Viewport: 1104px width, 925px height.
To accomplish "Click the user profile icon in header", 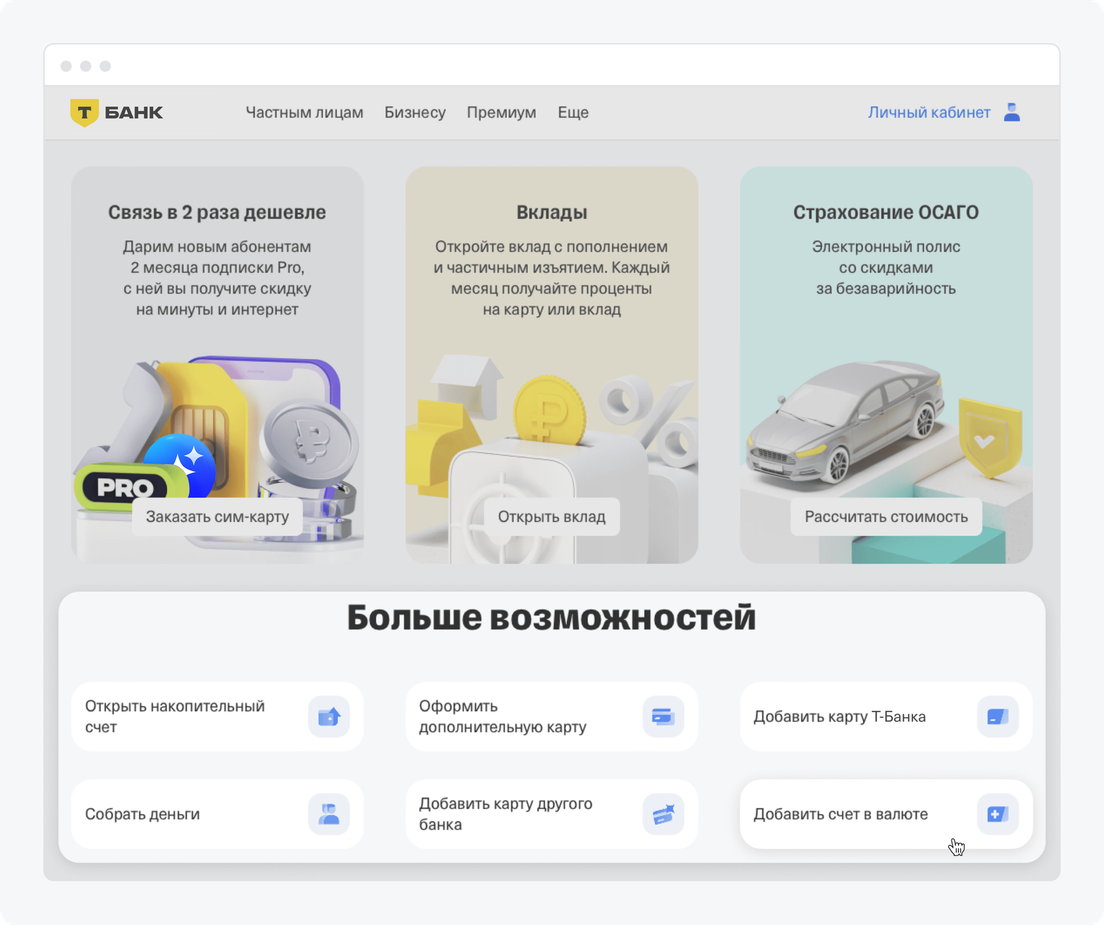I will pyautogui.click(x=1011, y=113).
